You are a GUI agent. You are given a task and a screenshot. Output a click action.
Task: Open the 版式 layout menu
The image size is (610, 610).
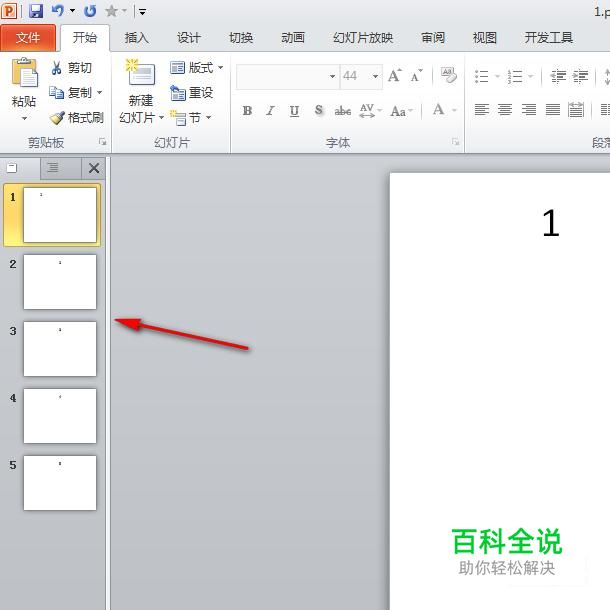coord(196,68)
